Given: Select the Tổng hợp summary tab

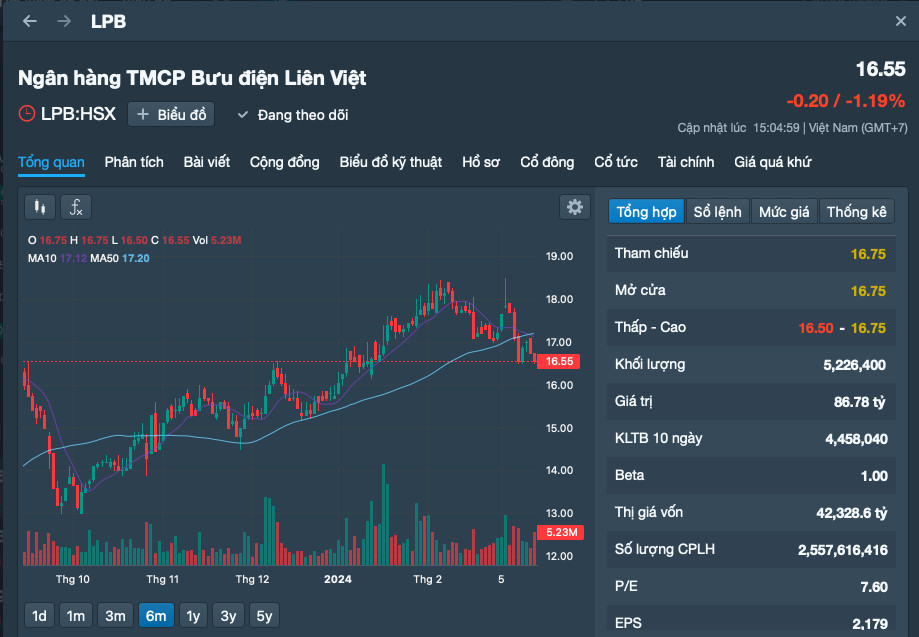Looking at the screenshot, I should [646, 212].
